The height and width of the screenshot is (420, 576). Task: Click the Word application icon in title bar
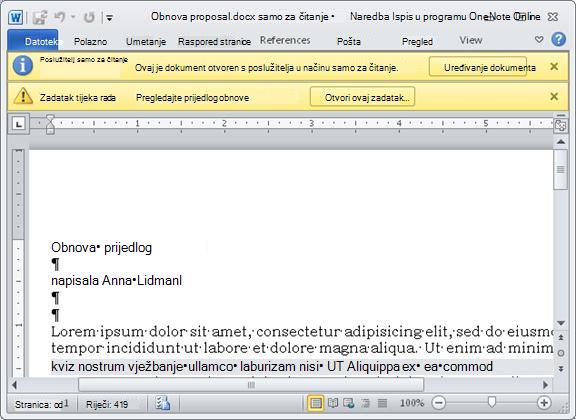click(15, 17)
